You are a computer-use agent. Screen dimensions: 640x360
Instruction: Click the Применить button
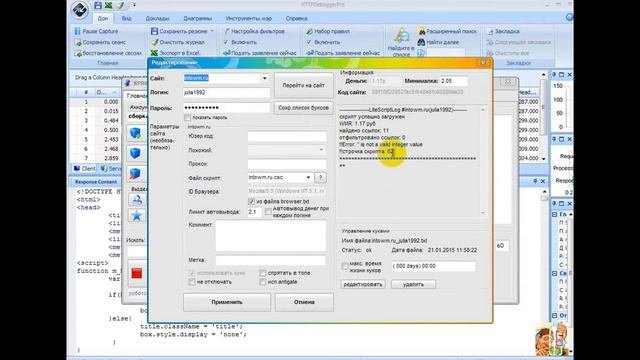[227, 302]
